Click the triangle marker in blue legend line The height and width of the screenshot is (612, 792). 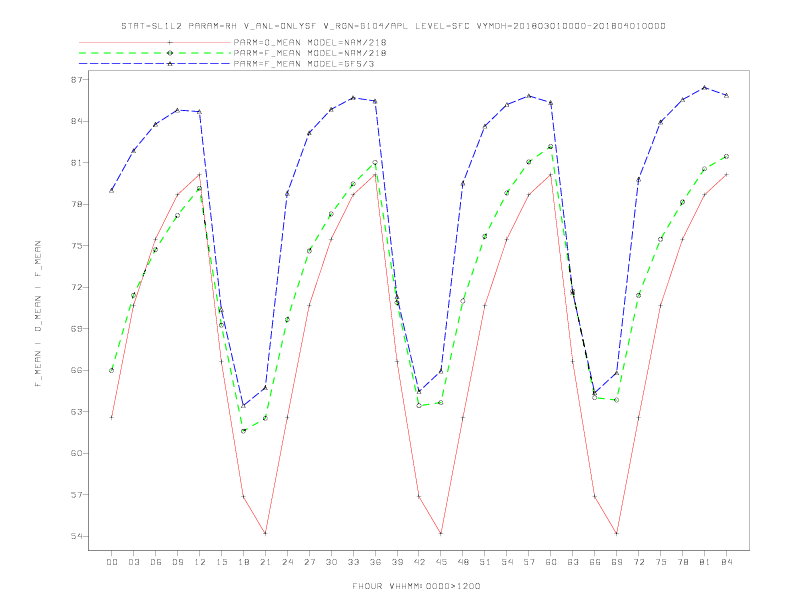point(170,64)
